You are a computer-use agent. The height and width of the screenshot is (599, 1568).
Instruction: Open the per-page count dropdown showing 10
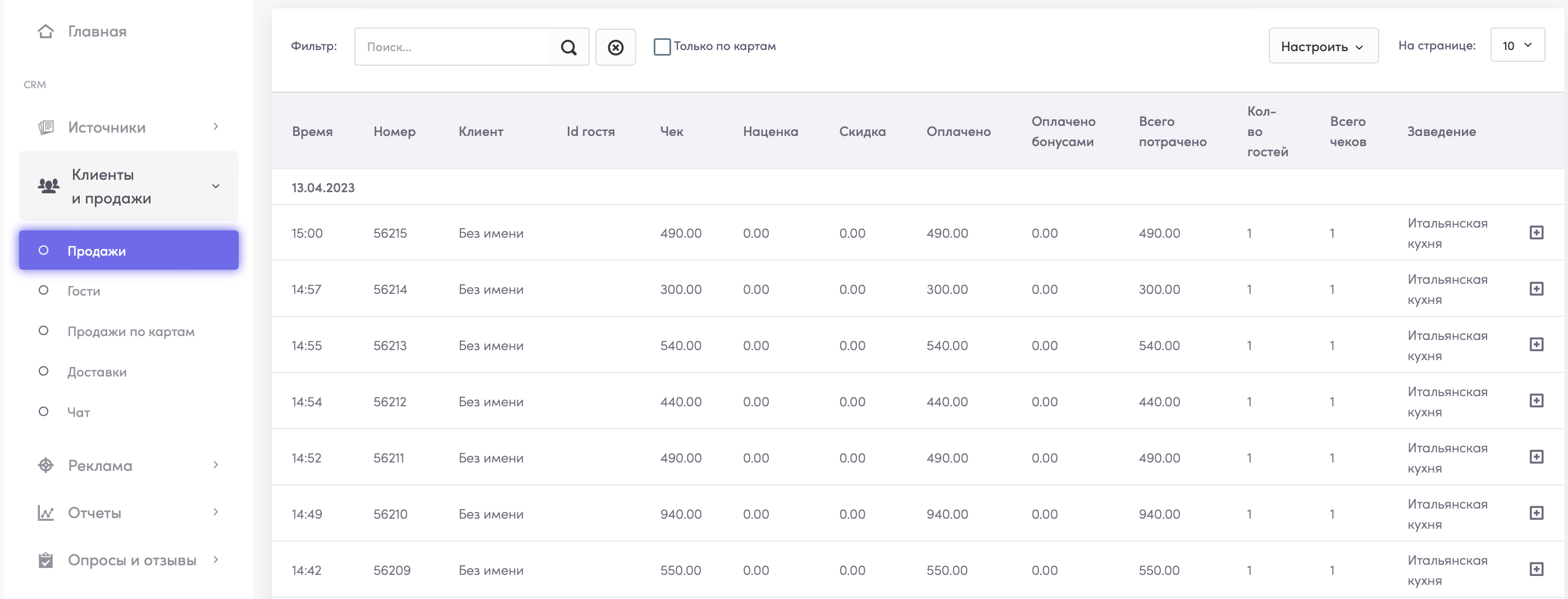point(1517,45)
